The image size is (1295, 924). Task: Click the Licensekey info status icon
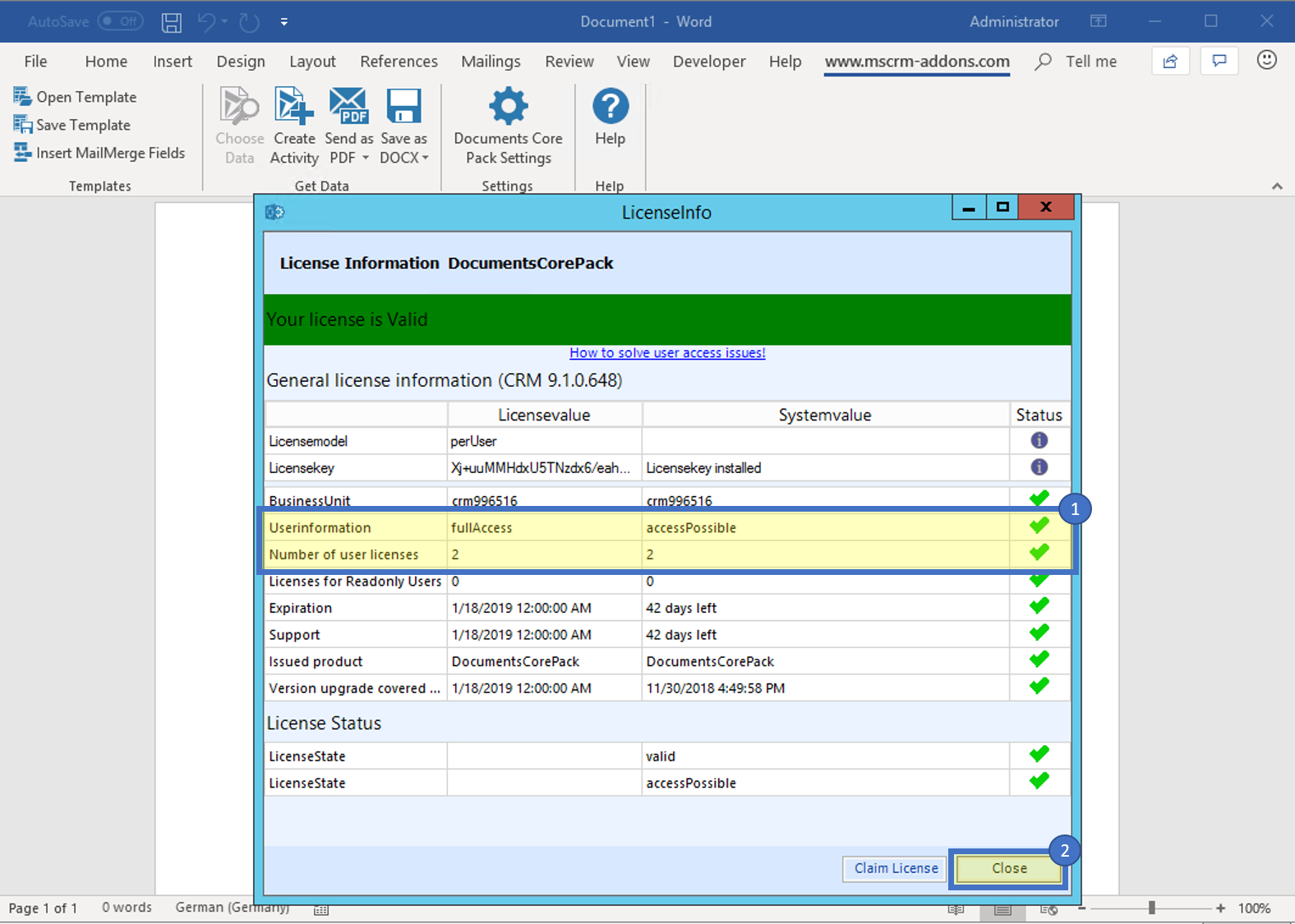pos(1039,467)
